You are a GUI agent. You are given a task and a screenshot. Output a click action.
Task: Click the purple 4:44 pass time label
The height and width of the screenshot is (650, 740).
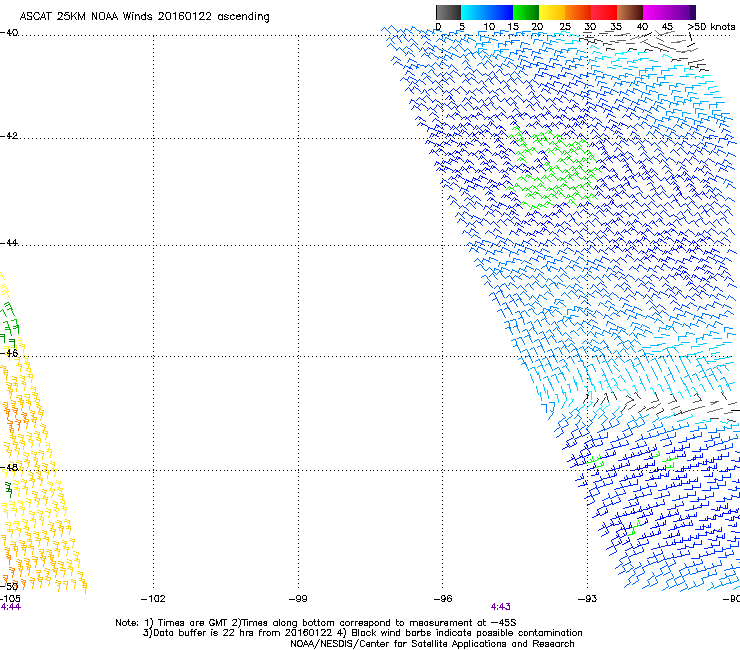coord(10,607)
